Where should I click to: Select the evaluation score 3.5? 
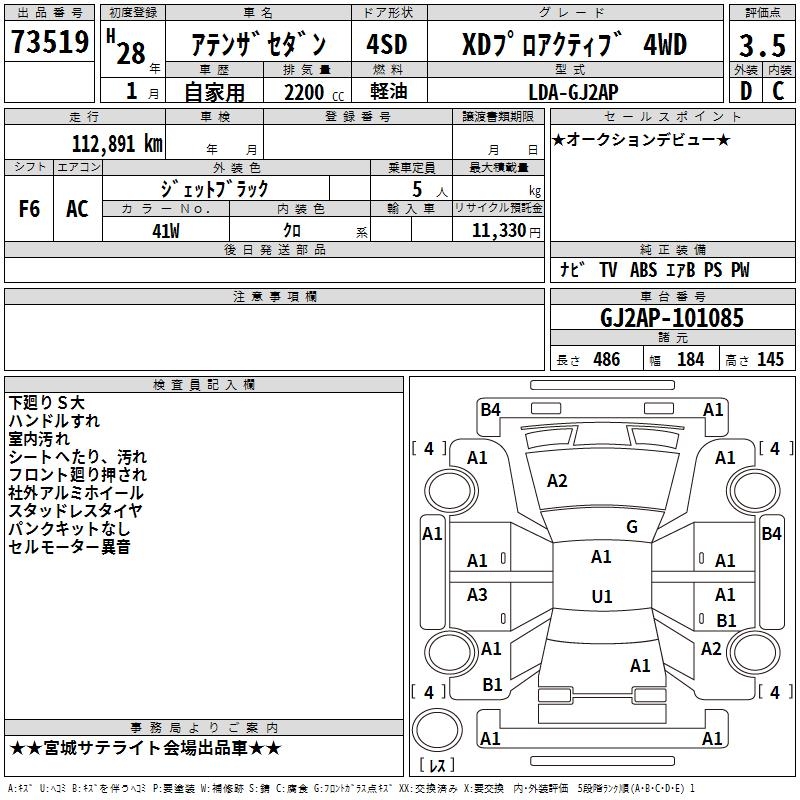(762, 45)
